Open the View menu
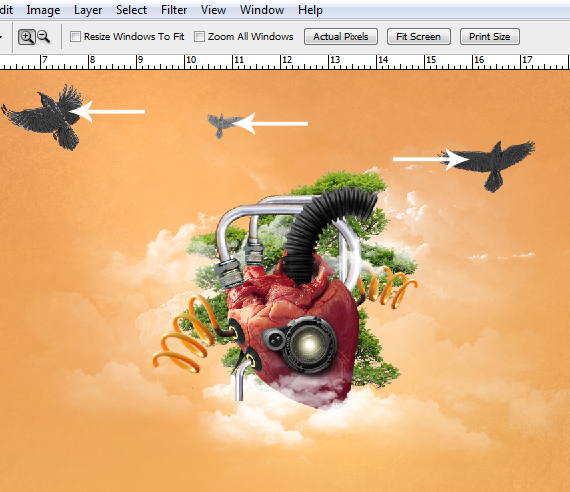 click(213, 10)
